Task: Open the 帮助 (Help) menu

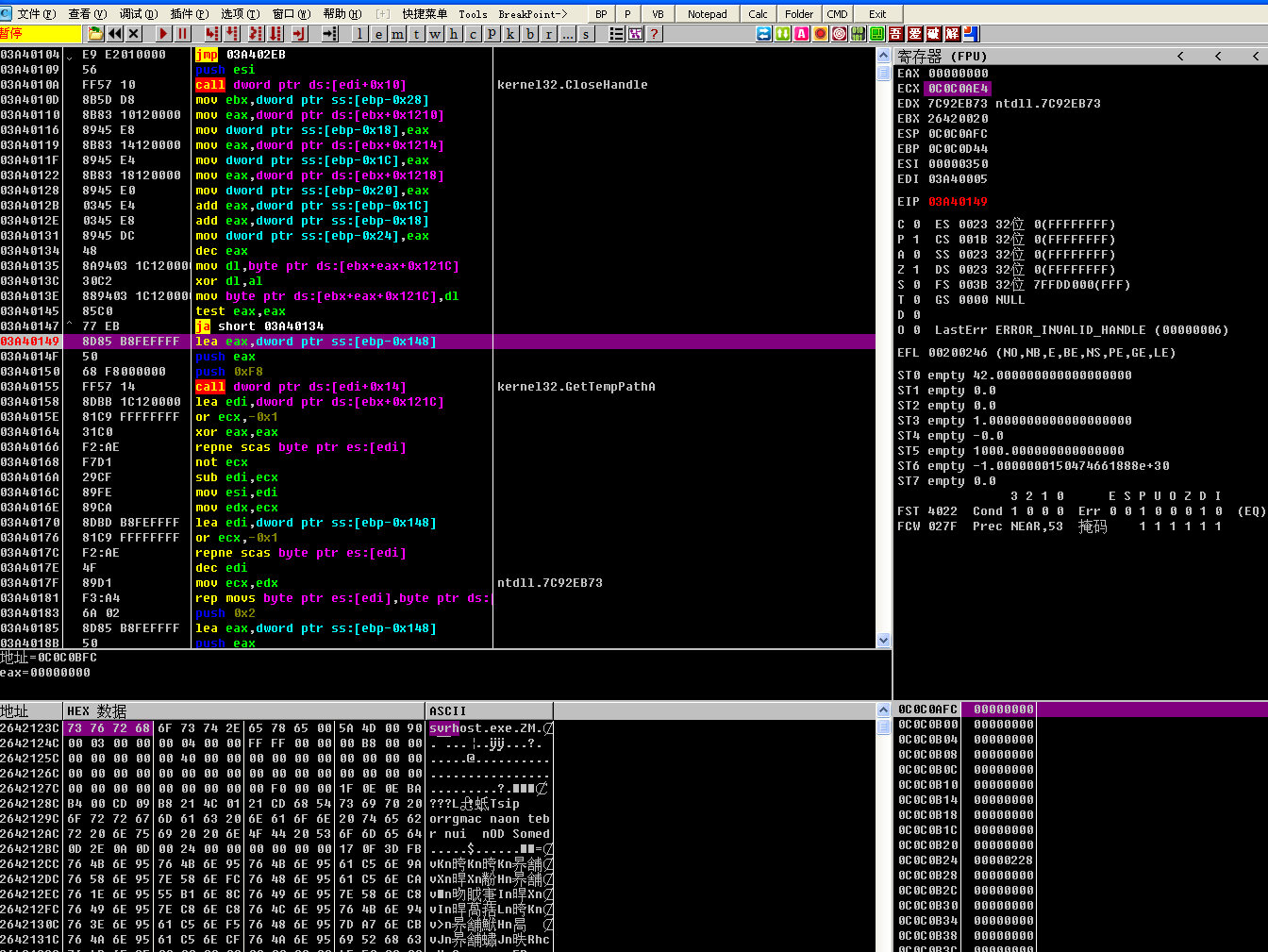Action: [x=342, y=14]
